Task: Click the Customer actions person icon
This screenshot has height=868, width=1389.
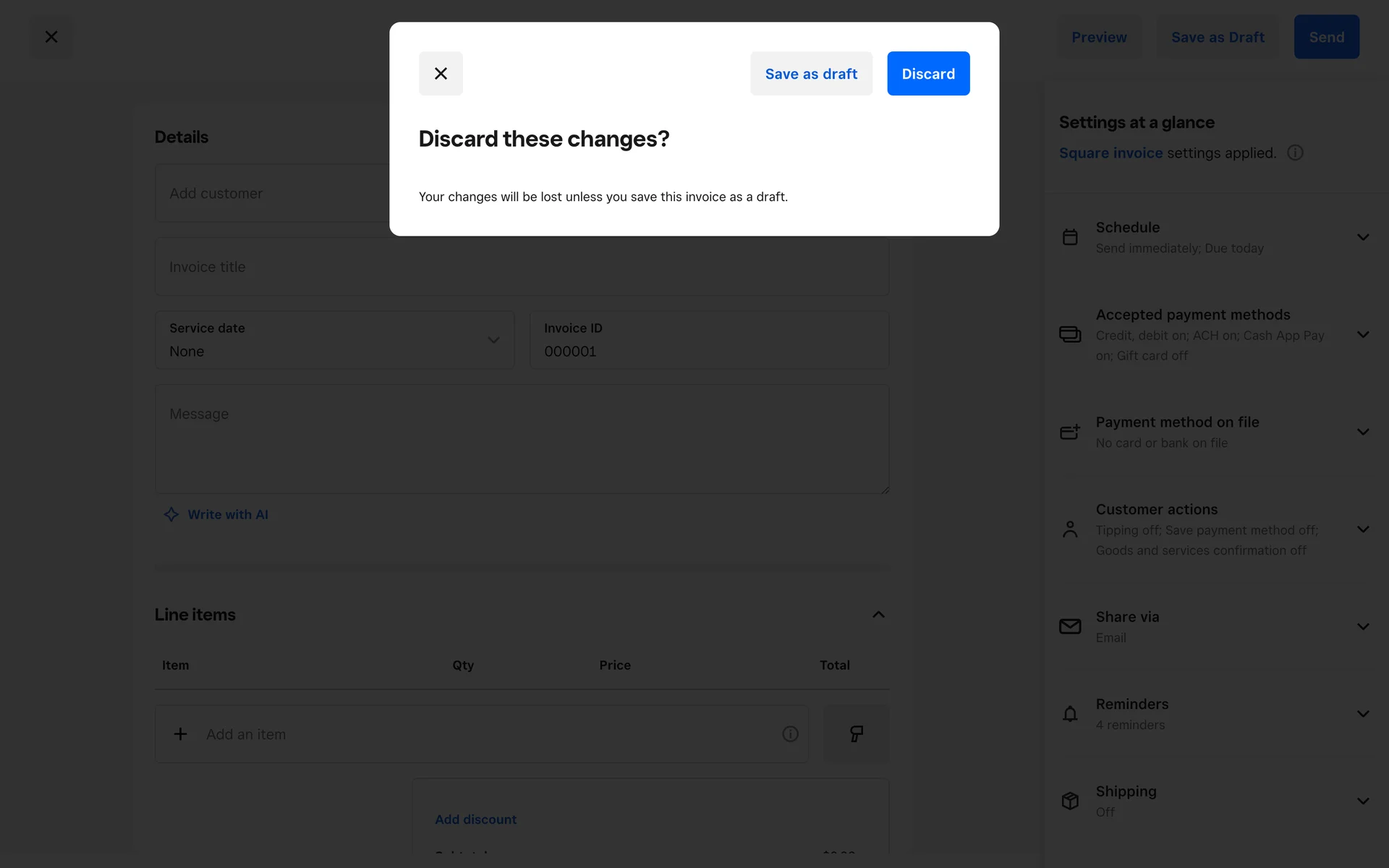Action: (1070, 529)
